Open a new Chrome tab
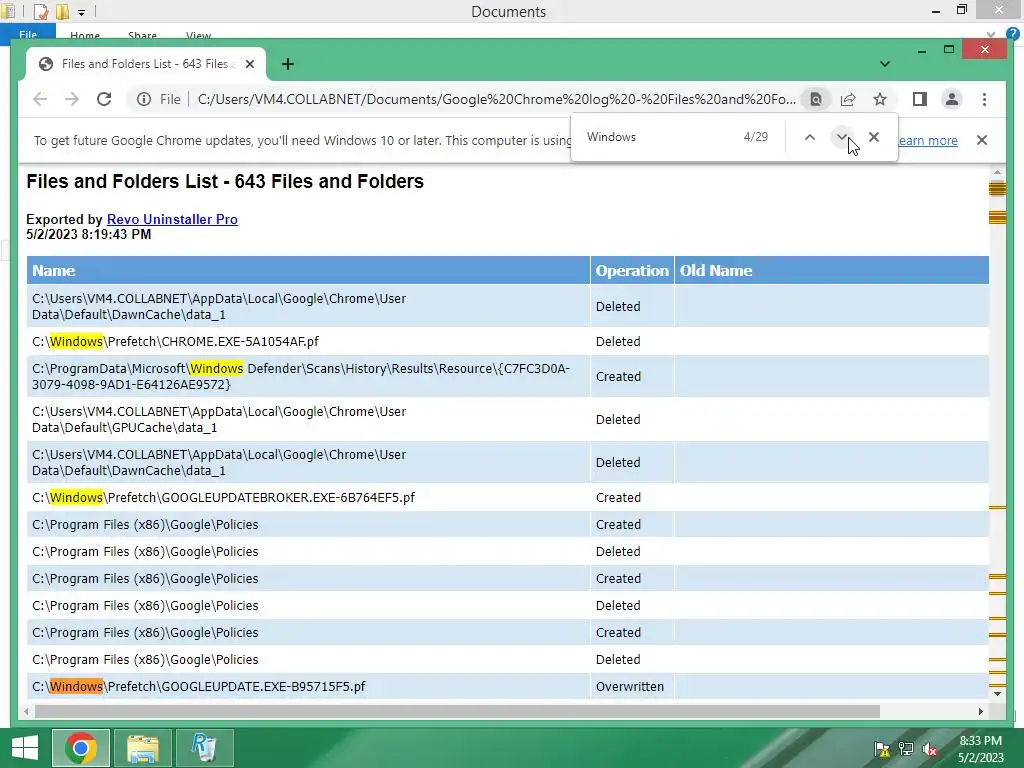 (287, 64)
